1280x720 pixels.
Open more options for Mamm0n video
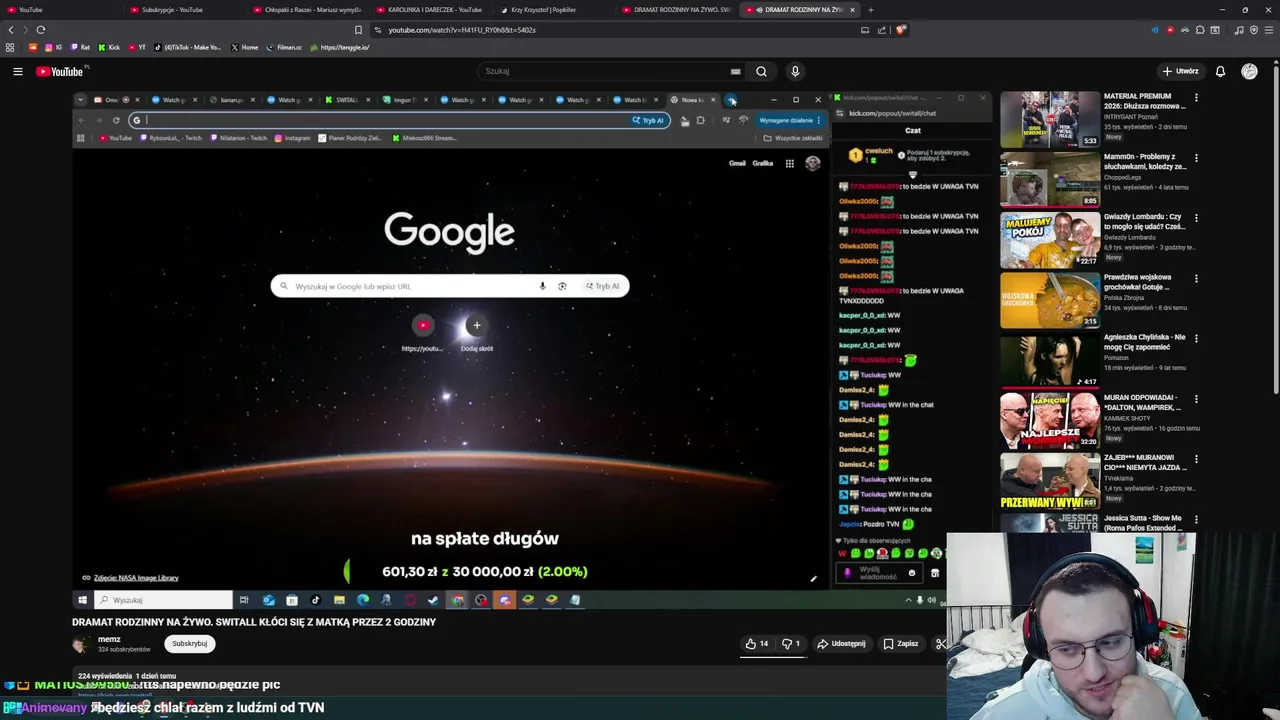pos(1196,158)
